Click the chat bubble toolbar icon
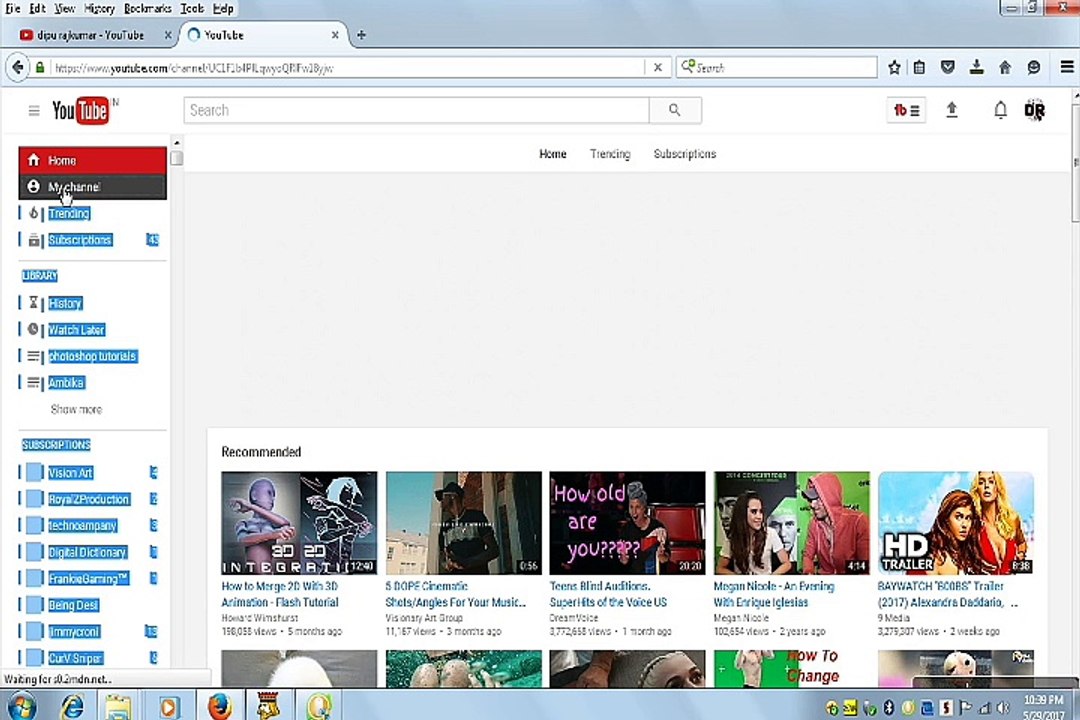The height and width of the screenshot is (720, 1080). (1034, 68)
